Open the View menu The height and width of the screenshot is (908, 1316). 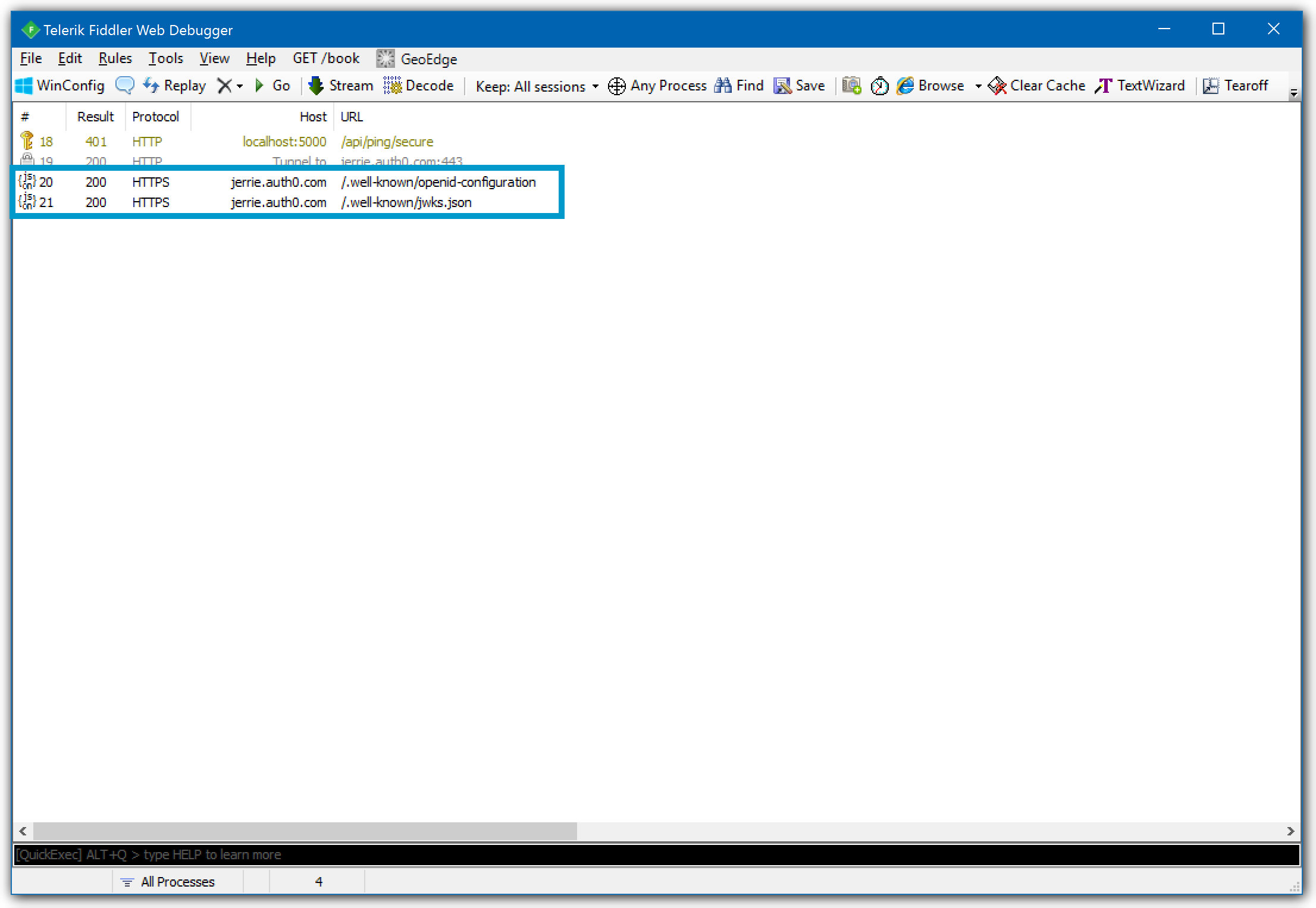click(x=214, y=58)
